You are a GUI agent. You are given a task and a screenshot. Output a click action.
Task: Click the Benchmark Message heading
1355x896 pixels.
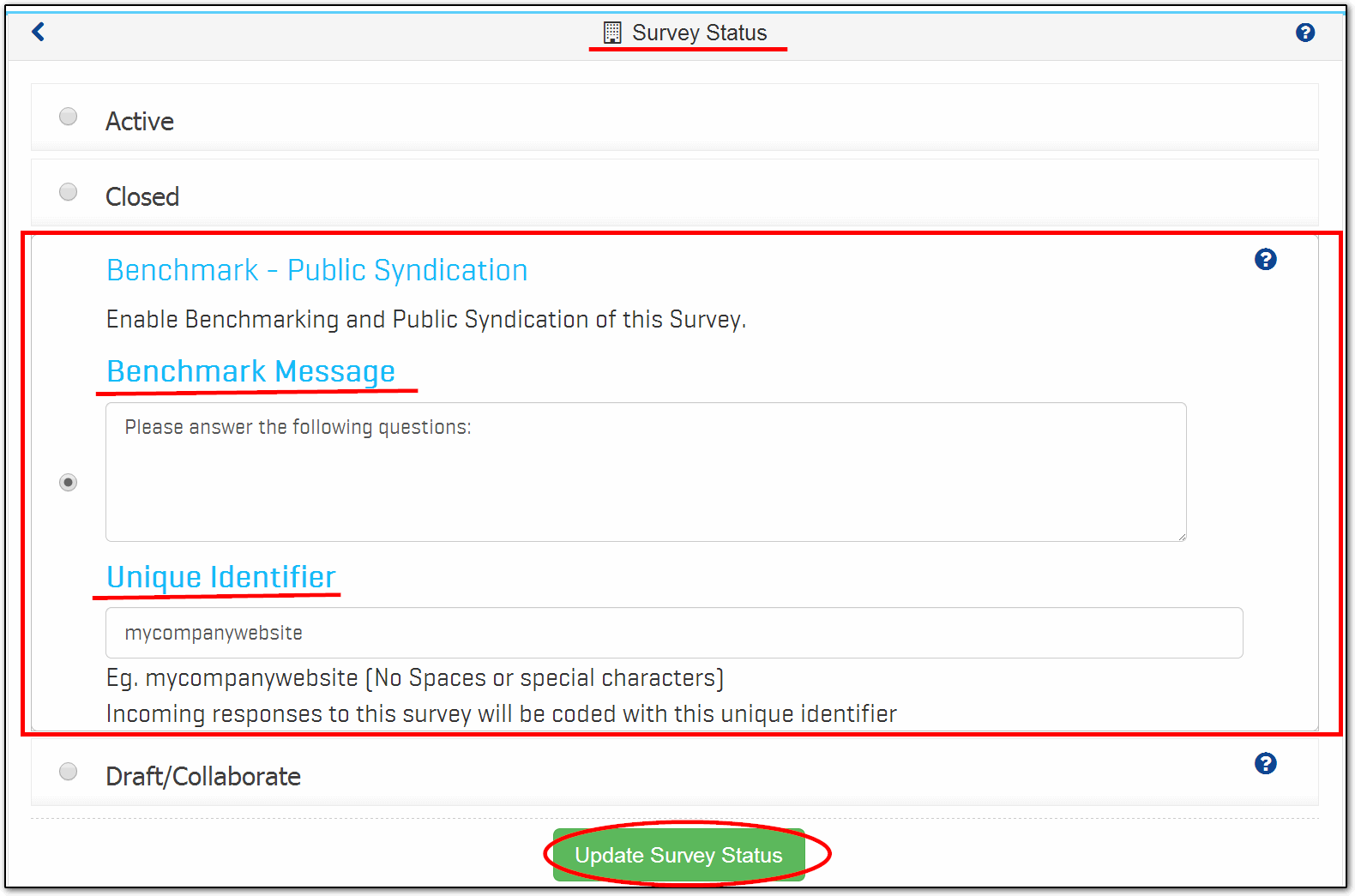250,371
